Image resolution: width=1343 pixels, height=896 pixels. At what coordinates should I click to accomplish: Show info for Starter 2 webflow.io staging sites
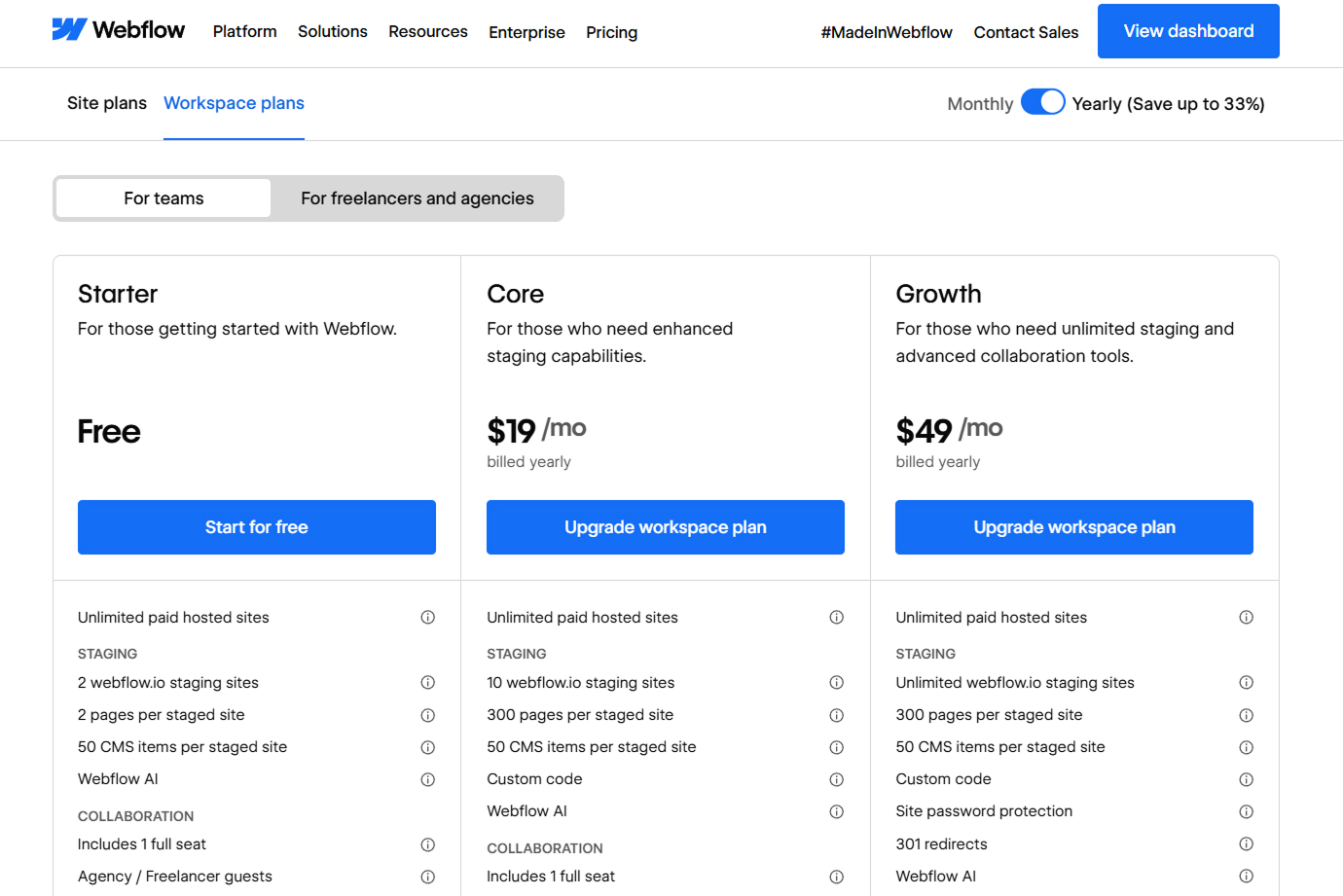(x=427, y=682)
